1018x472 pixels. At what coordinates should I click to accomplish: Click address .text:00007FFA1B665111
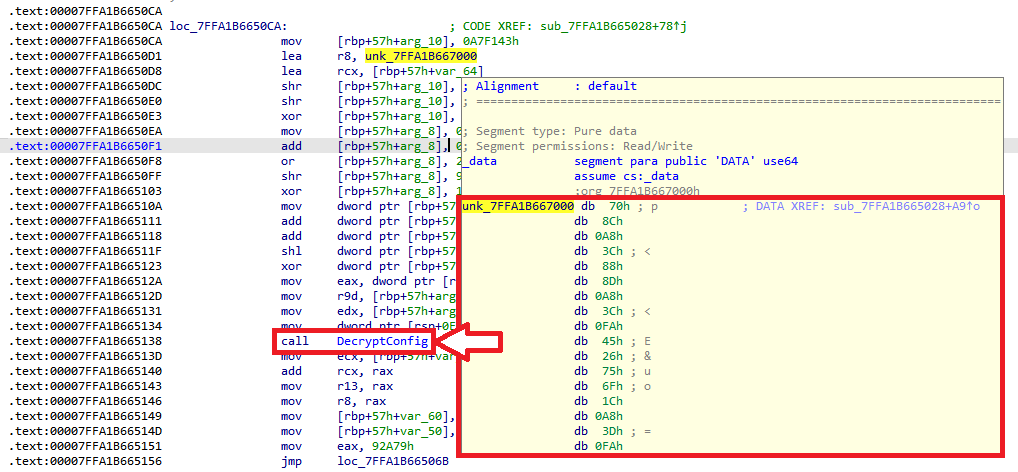pyautogui.click(x=86, y=221)
